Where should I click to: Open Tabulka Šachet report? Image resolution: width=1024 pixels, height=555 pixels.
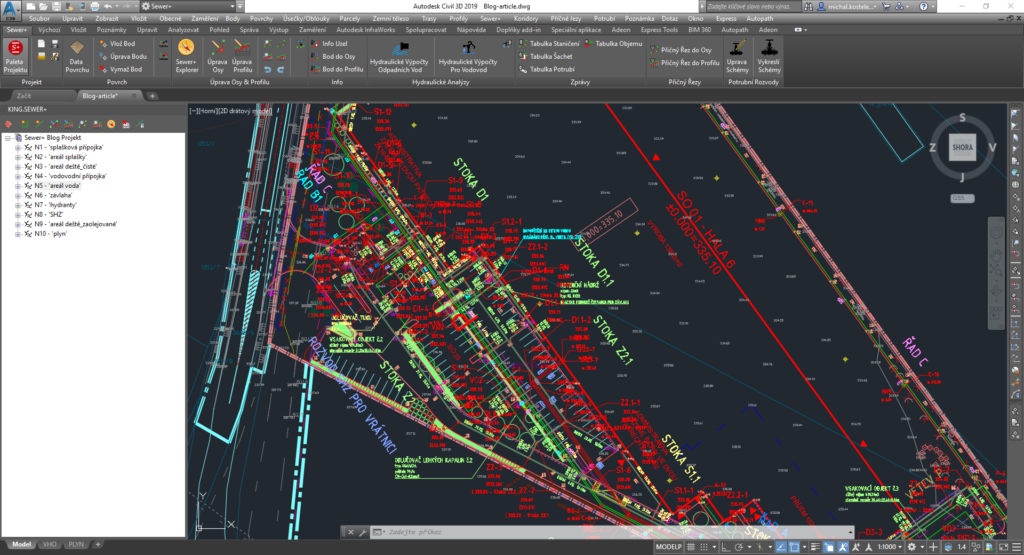[546, 56]
